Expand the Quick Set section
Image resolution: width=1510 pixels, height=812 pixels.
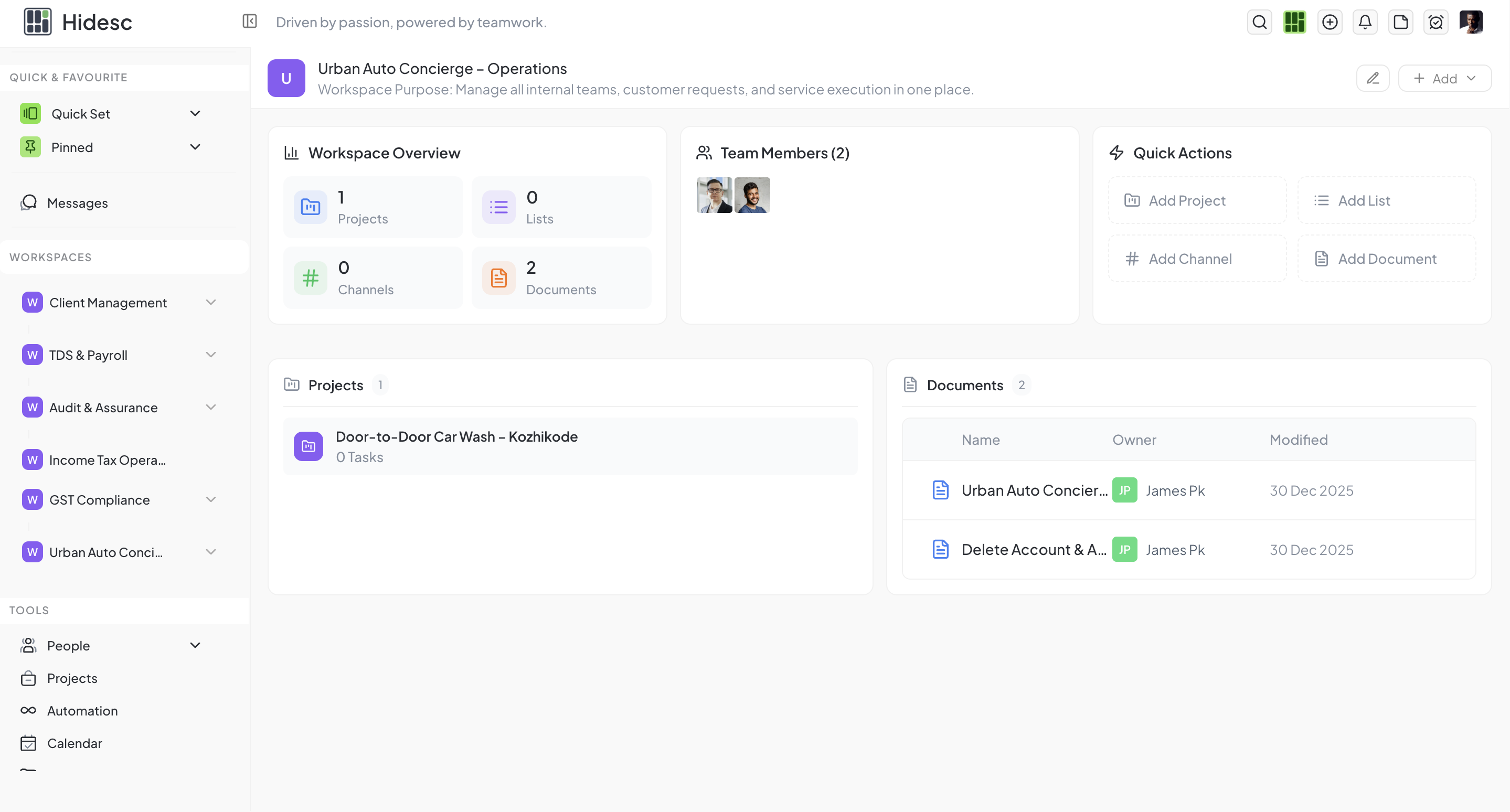tap(195, 114)
